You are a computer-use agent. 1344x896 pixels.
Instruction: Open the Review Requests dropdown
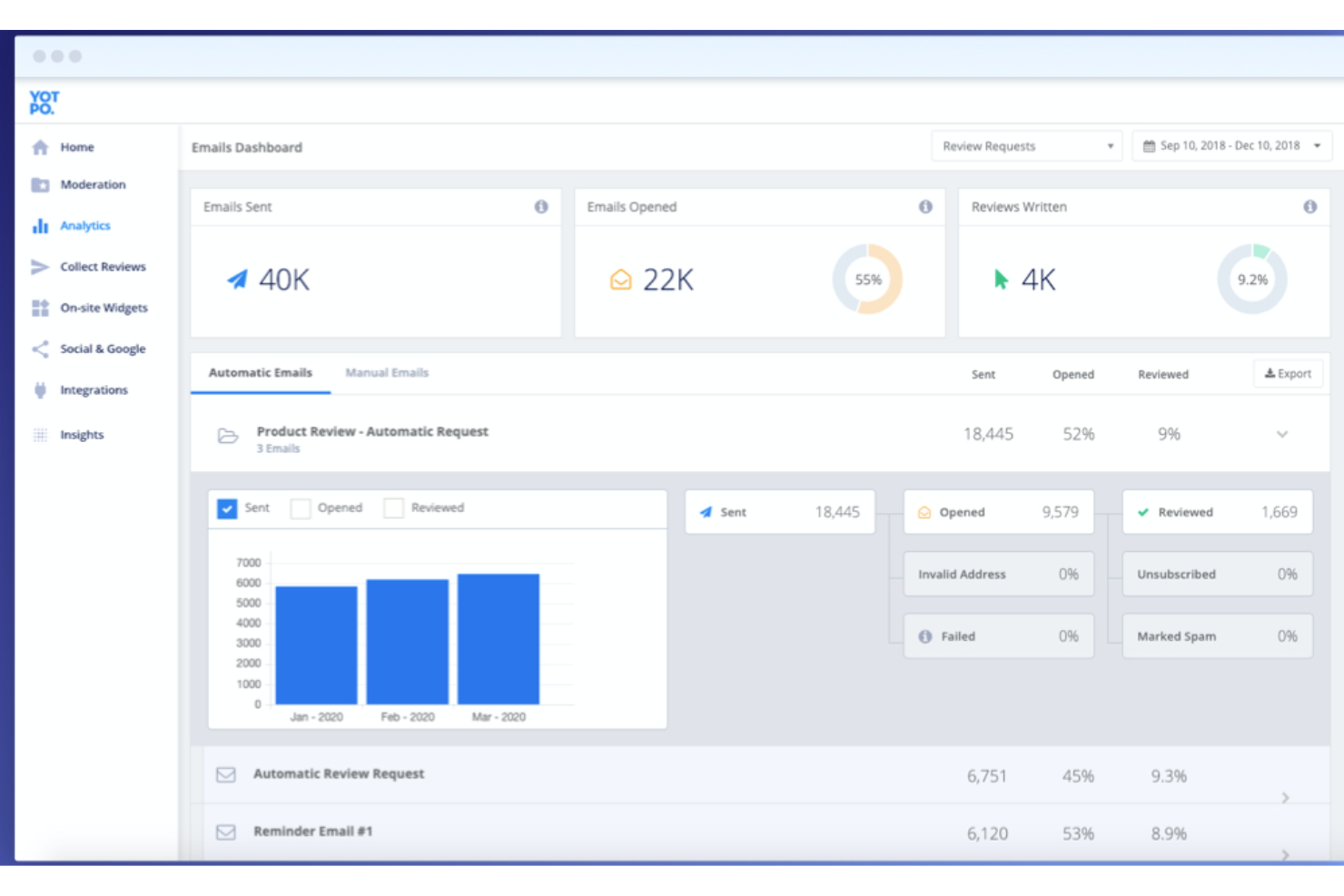(1026, 145)
